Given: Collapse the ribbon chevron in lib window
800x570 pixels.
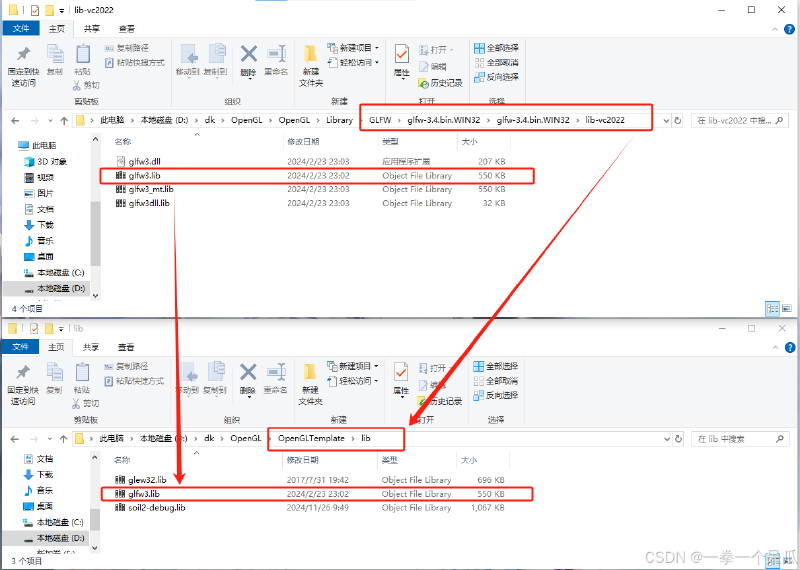Looking at the screenshot, I should click(x=774, y=348).
